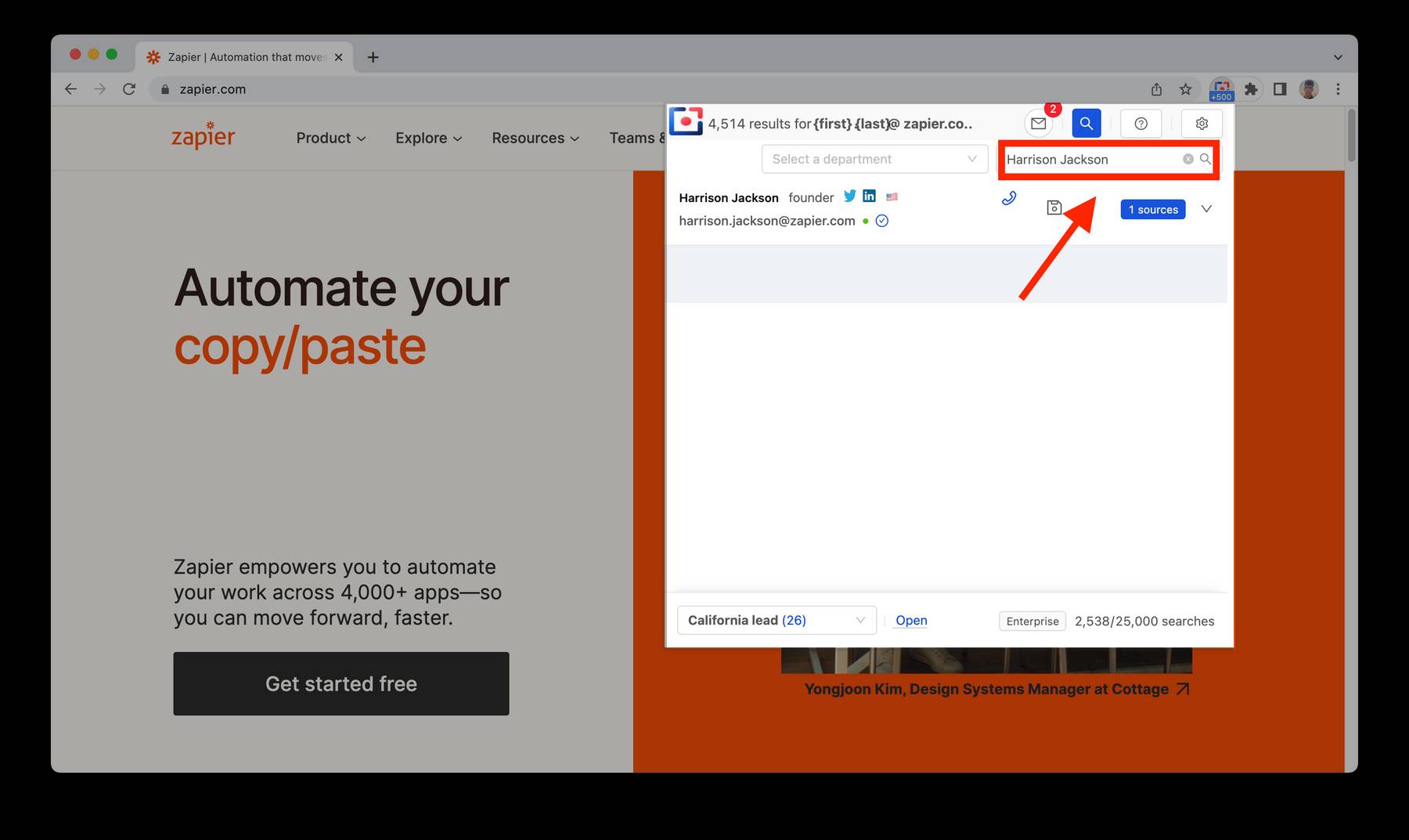Click the extension logo in popup header
1409x840 pixels.
pyautogui.click(x=686, y=121)
